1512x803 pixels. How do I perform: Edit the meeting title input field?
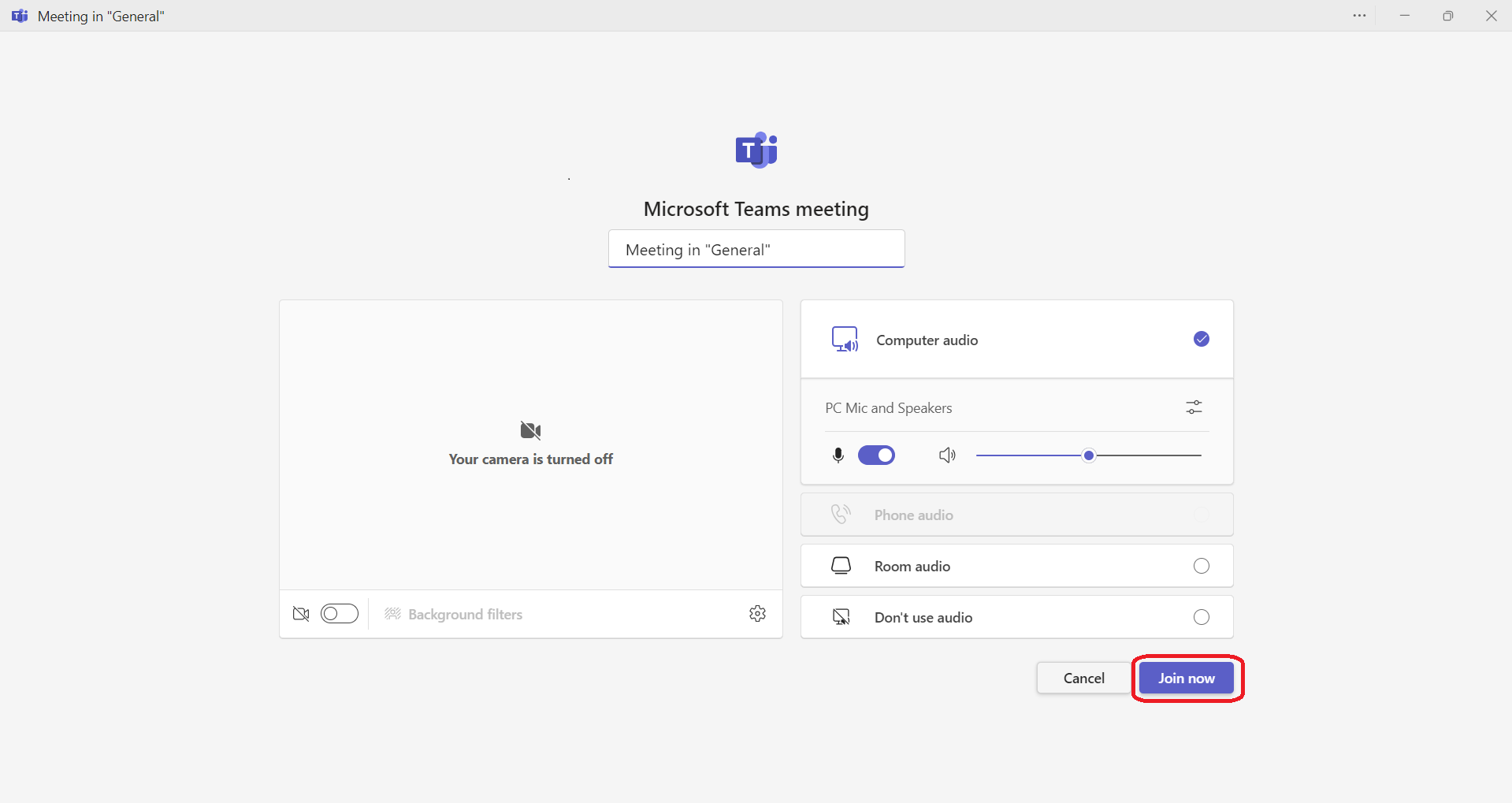click(x=756, y=249)
